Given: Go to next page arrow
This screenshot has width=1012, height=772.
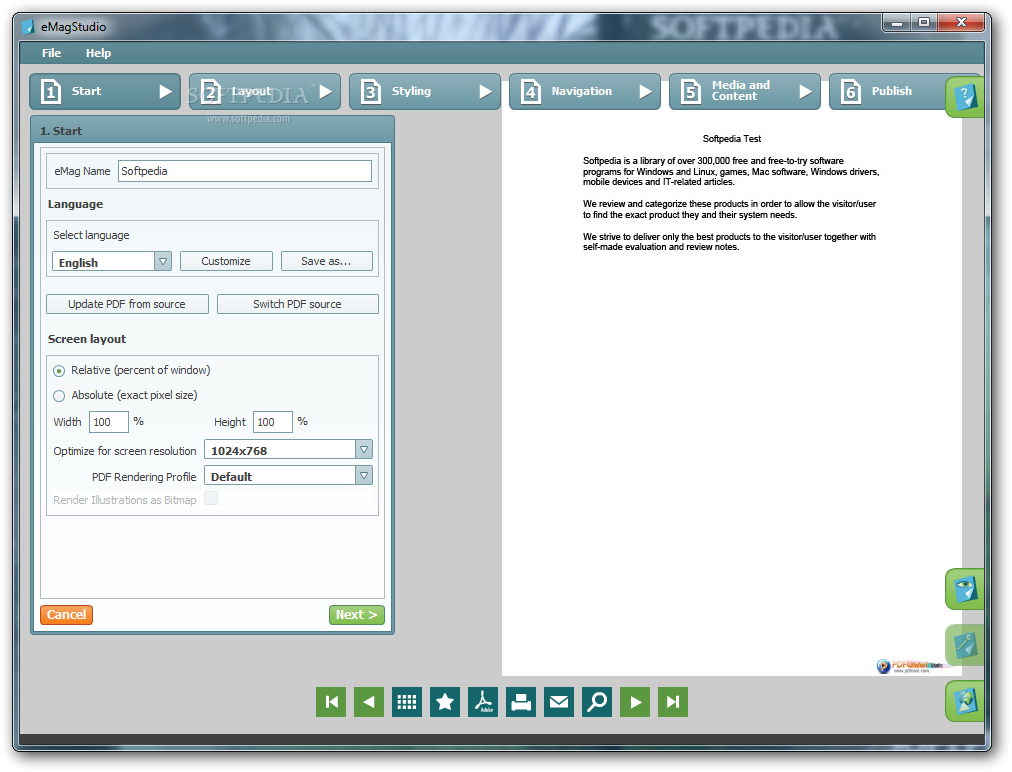Looking at the screenshot, I should pos(635,702).
